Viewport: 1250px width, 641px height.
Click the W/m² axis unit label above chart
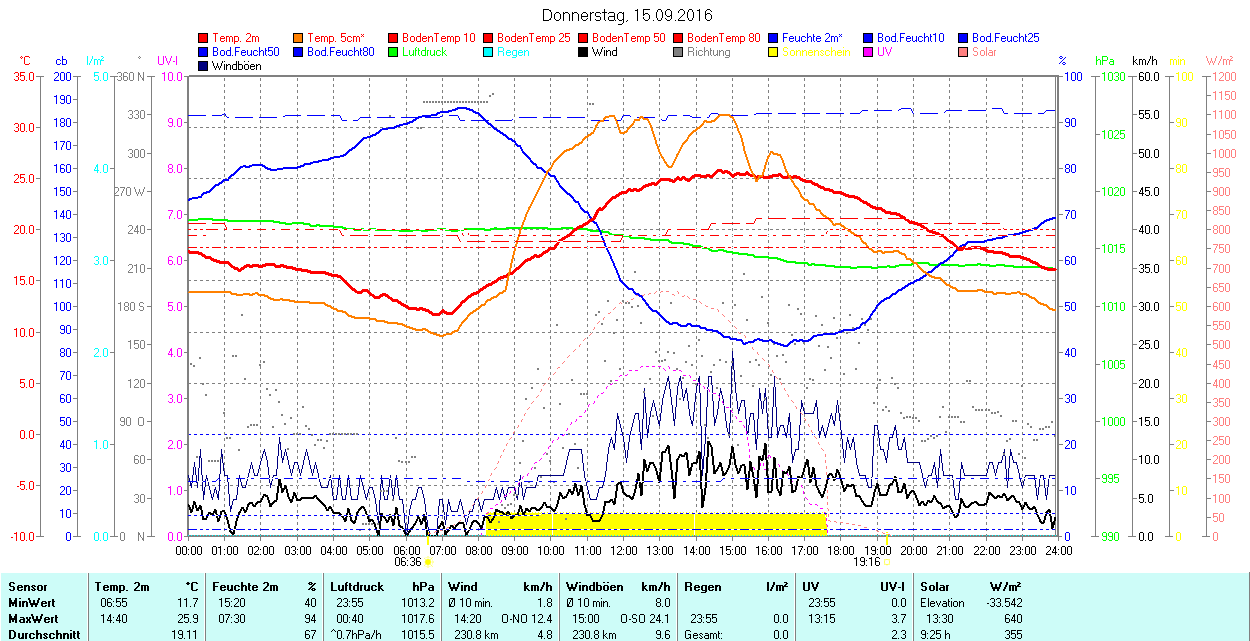(x=1219, y=61)
